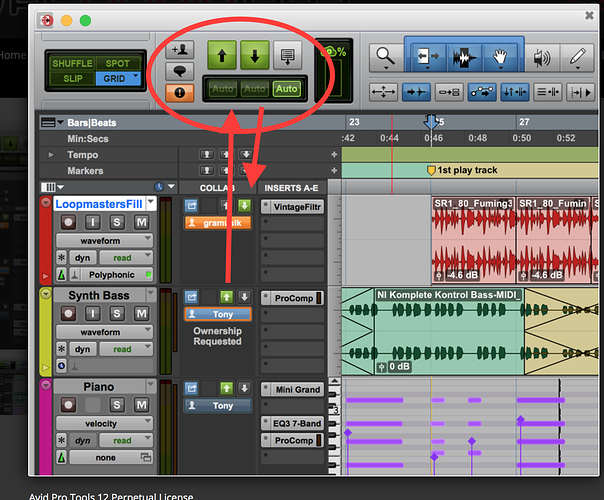
Task: Open the COLLAB column header
Action: tap(217, 188)
